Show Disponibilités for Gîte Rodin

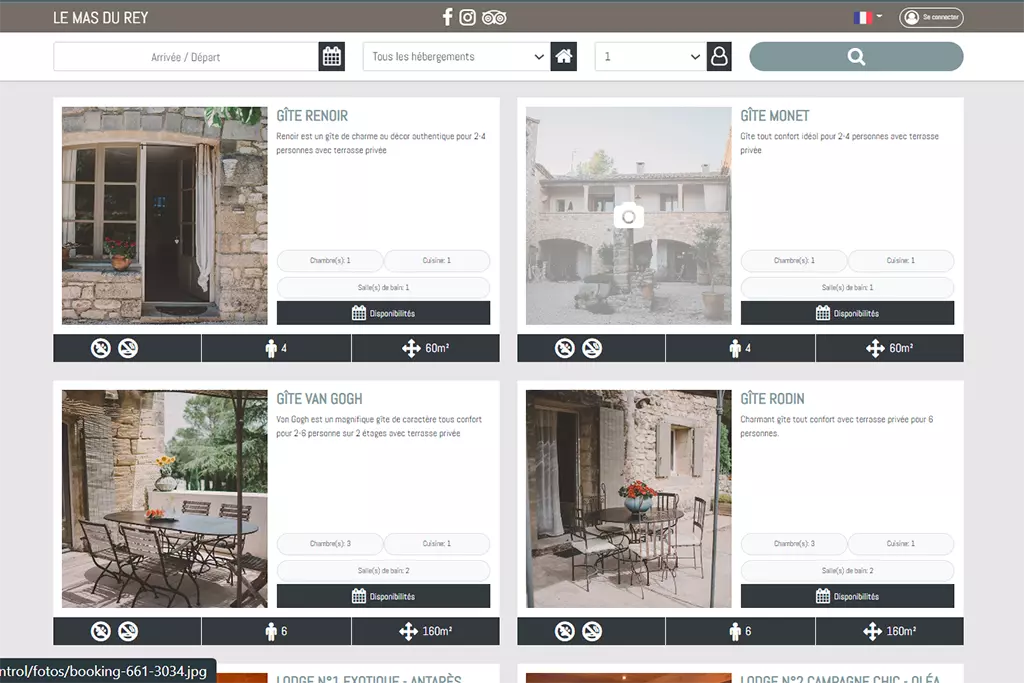click(x=847, y=596)
